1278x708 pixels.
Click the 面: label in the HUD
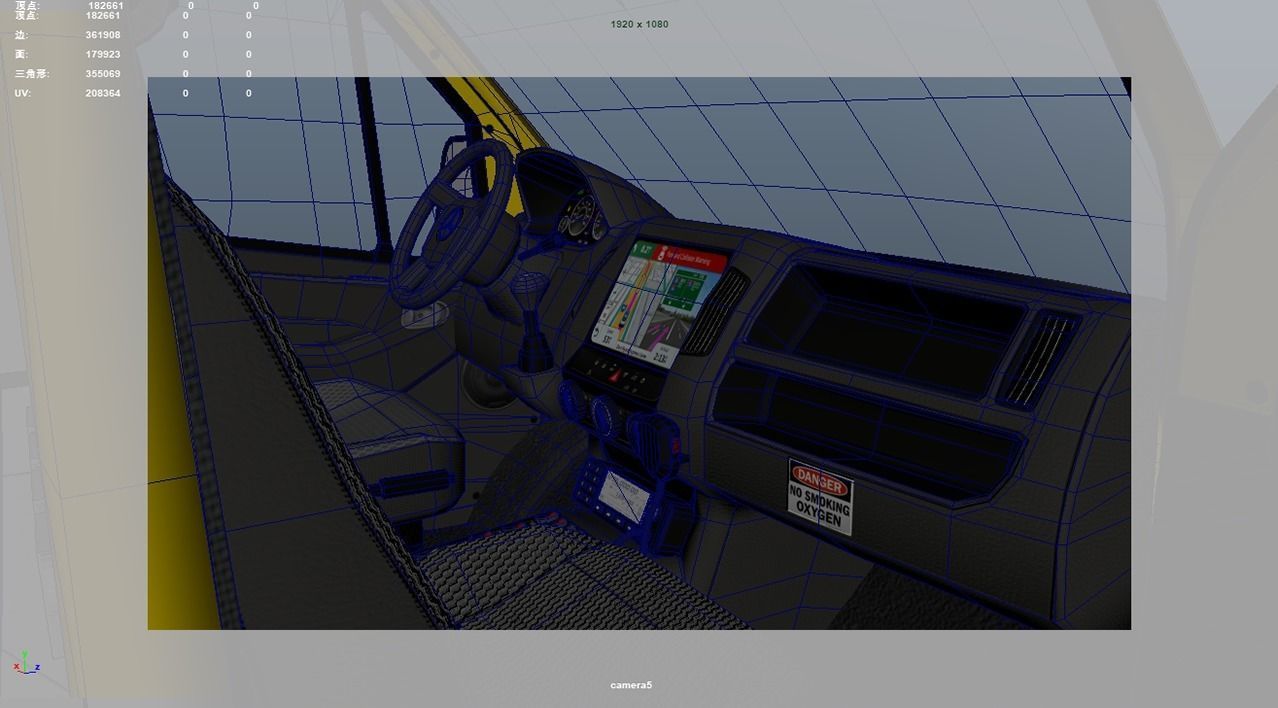click(x=21, y=54)
